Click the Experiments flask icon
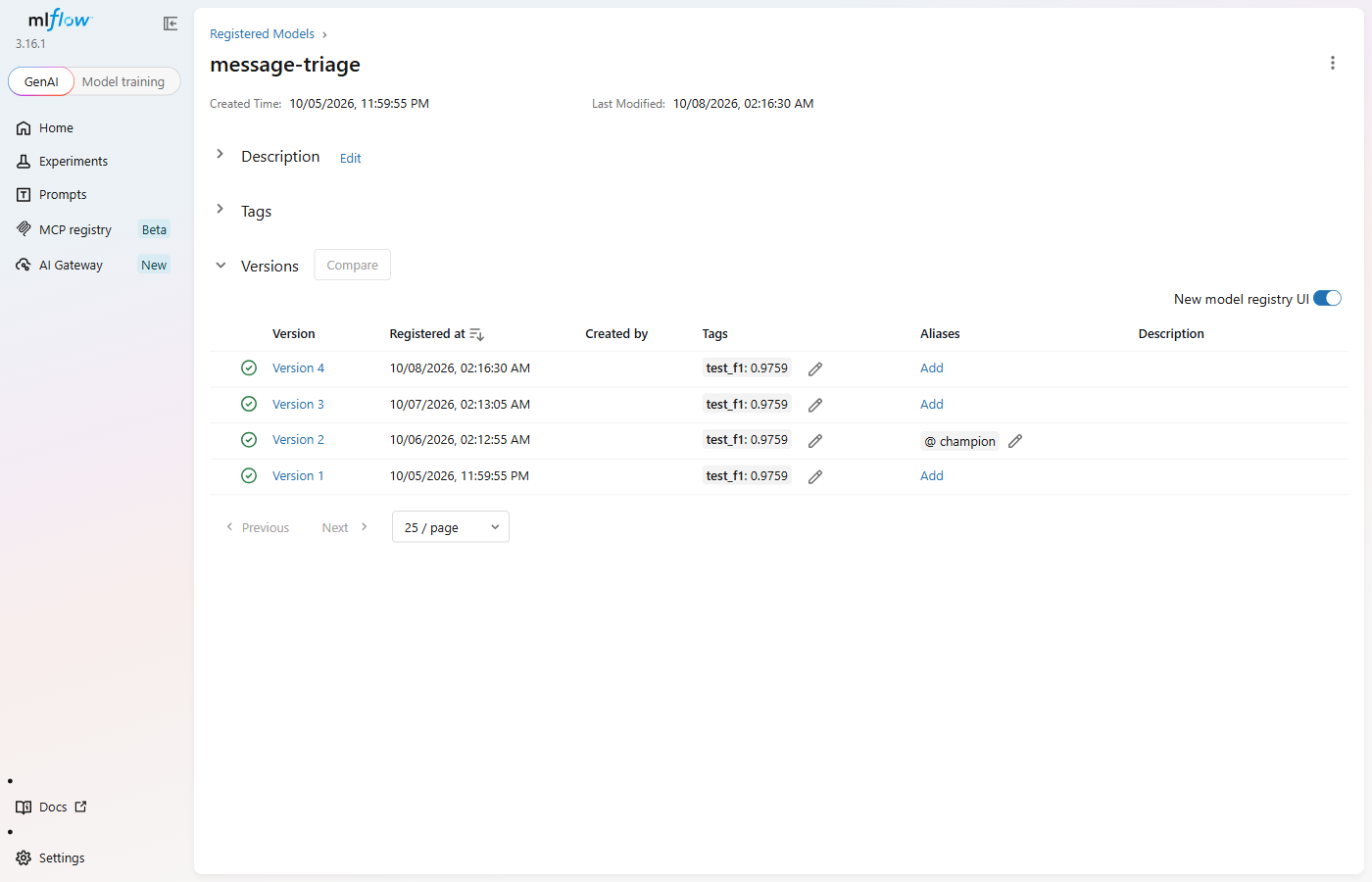Screen dimensions: 1372x882 (x=24, y=162)
